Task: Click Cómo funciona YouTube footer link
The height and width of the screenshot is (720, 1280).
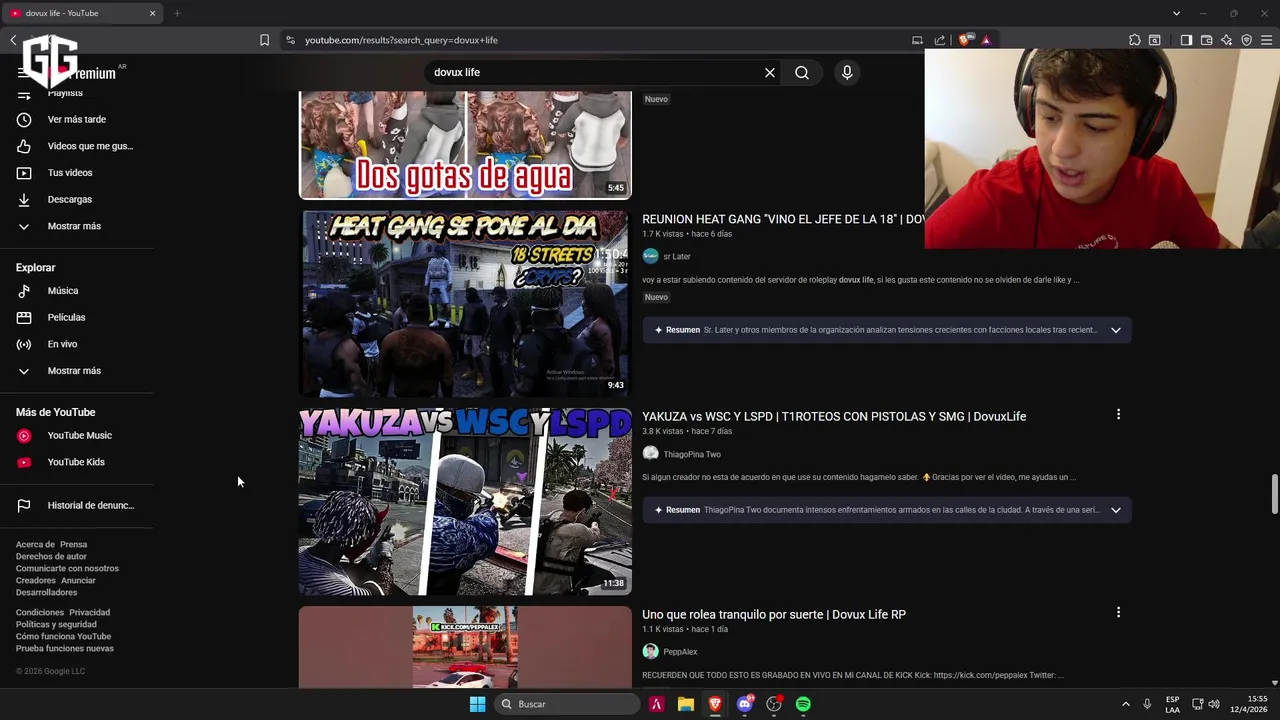Action: coord(63,637)
